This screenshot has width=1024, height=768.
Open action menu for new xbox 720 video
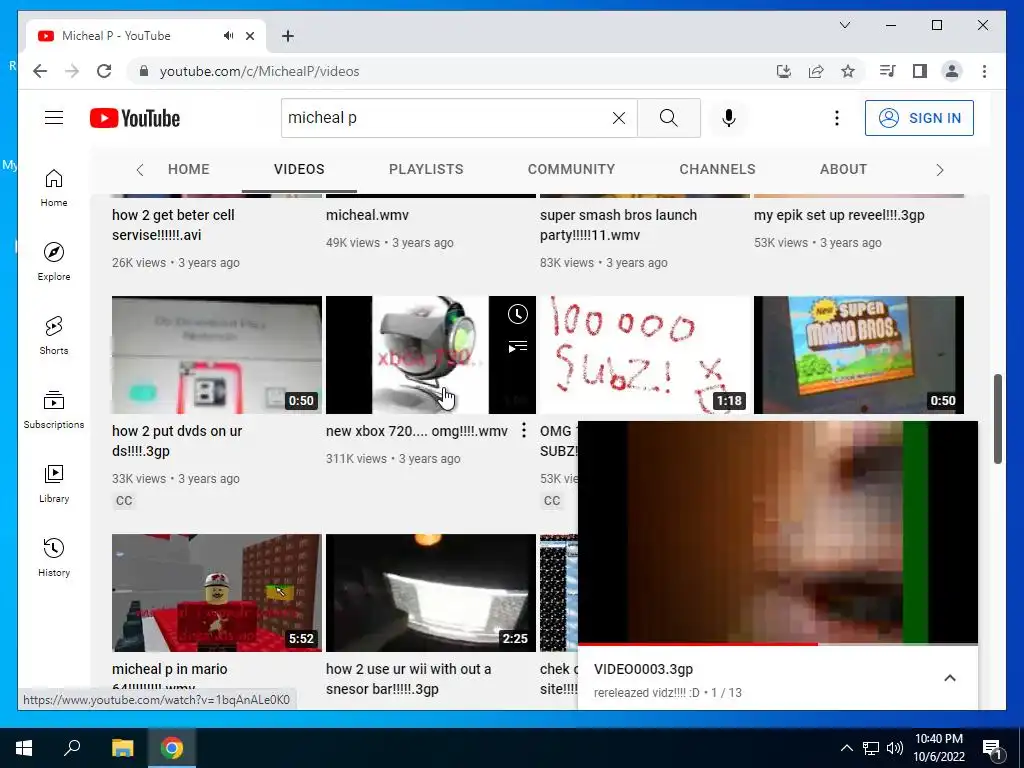524,430
